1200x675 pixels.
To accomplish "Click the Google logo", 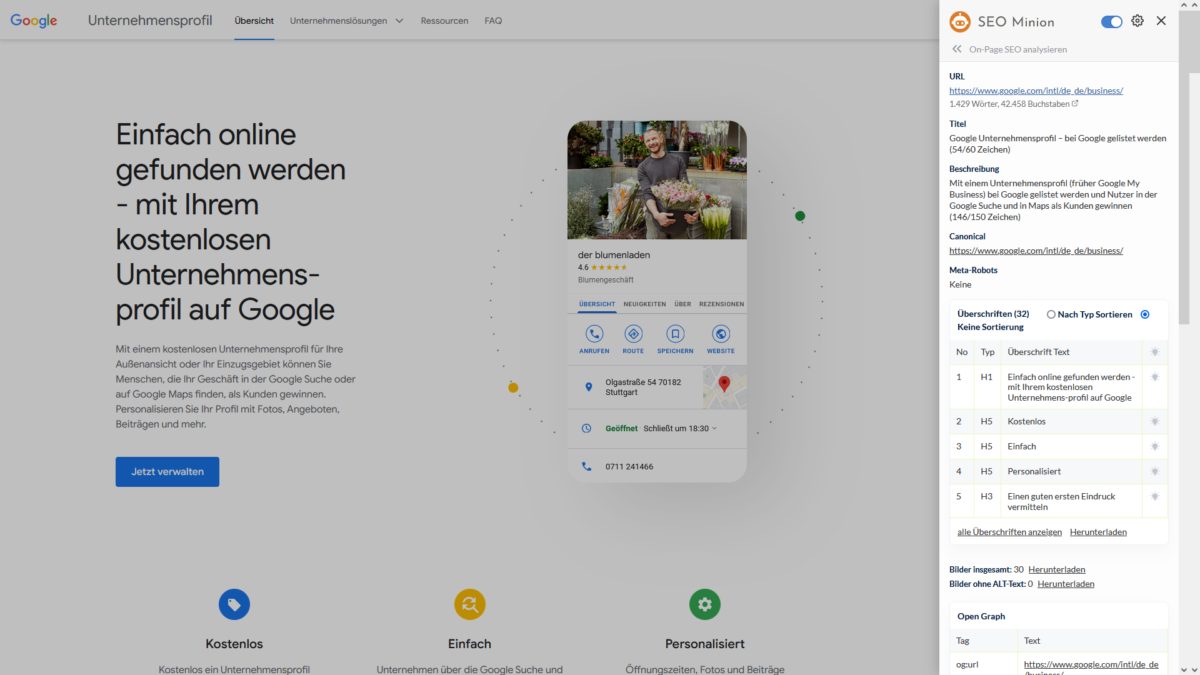I will [x=34, y=21].
